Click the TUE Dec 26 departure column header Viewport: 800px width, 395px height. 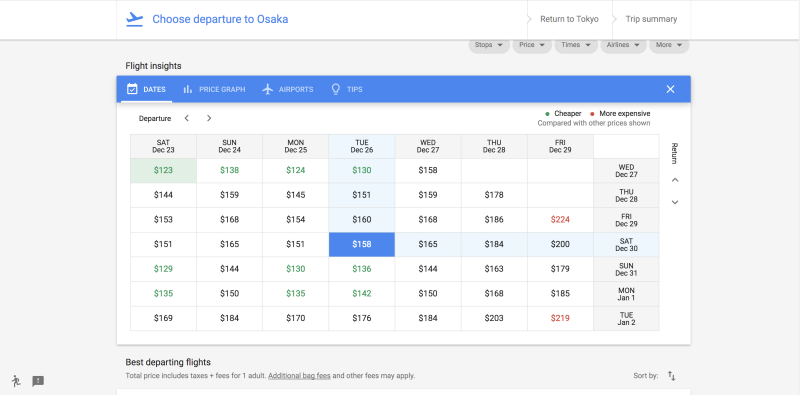tap(362, 146)
